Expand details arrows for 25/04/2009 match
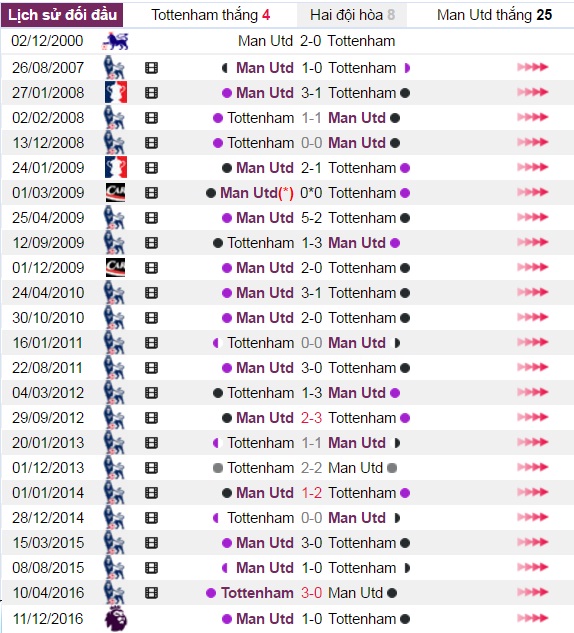 point(532,218)
